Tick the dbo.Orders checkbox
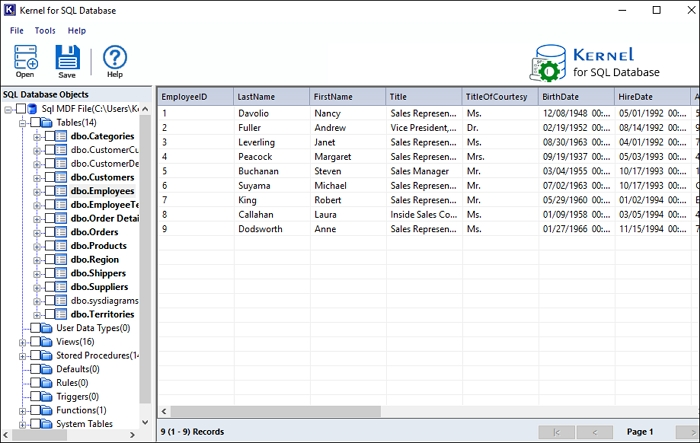This screenshot has width=700, height=443. click(x=50, y=232)
